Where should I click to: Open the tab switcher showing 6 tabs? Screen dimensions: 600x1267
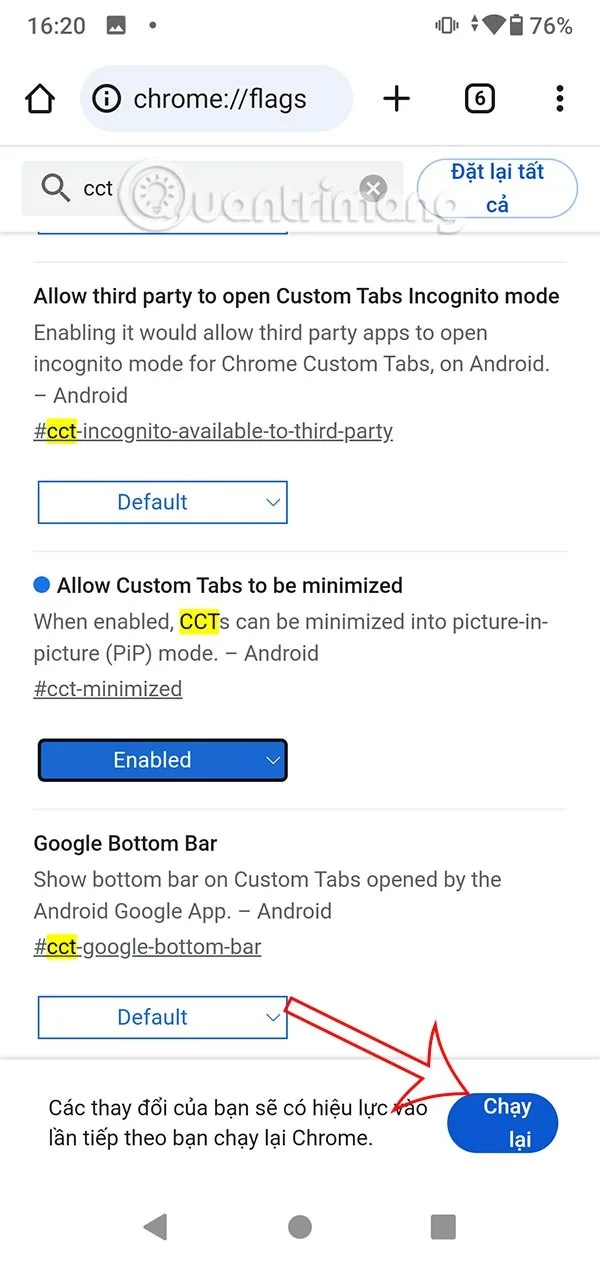point(479,98)
